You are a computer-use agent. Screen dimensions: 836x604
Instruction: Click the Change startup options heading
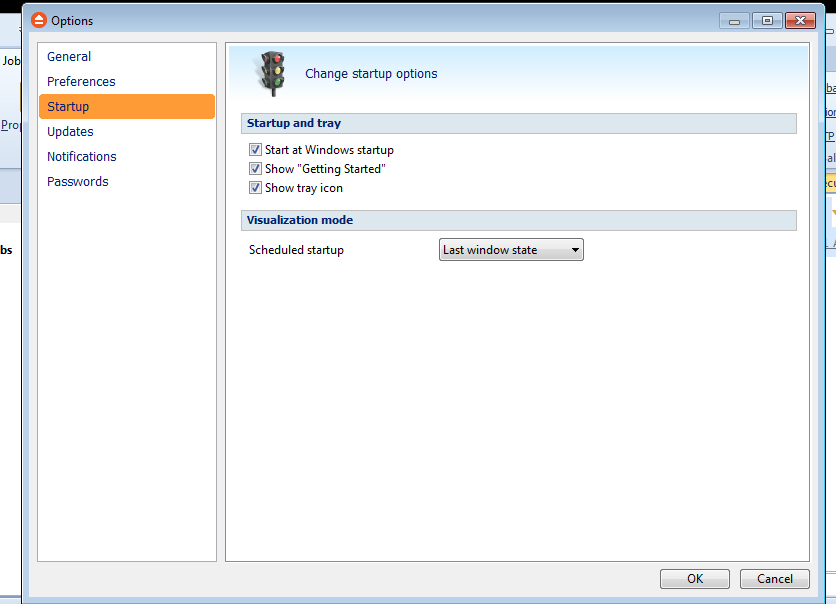[371, 73]
